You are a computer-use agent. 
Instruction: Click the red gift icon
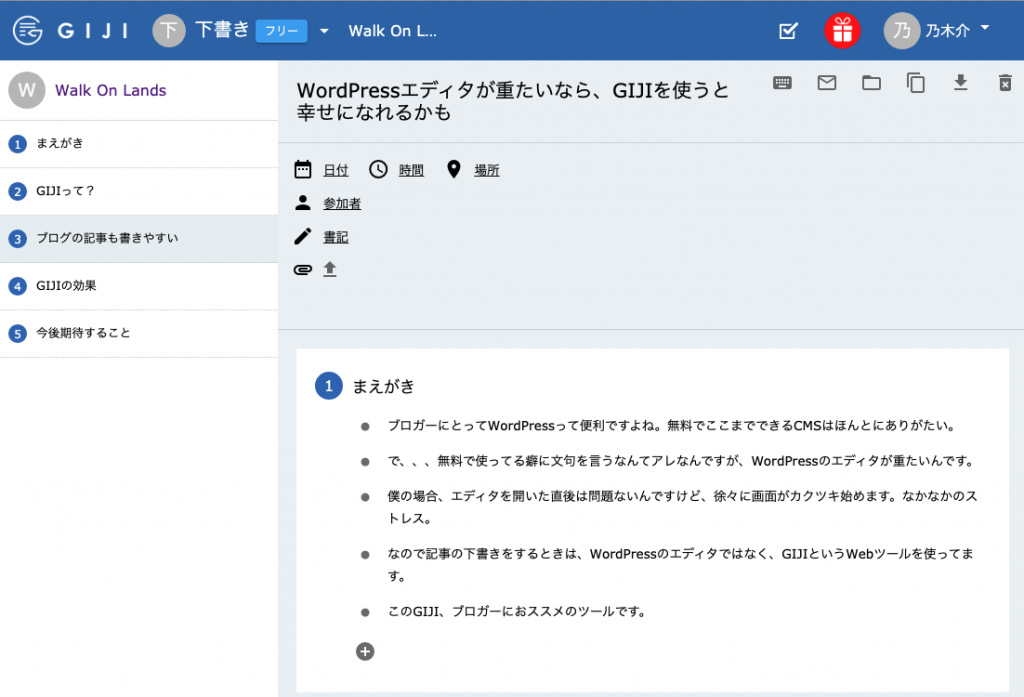842,31
